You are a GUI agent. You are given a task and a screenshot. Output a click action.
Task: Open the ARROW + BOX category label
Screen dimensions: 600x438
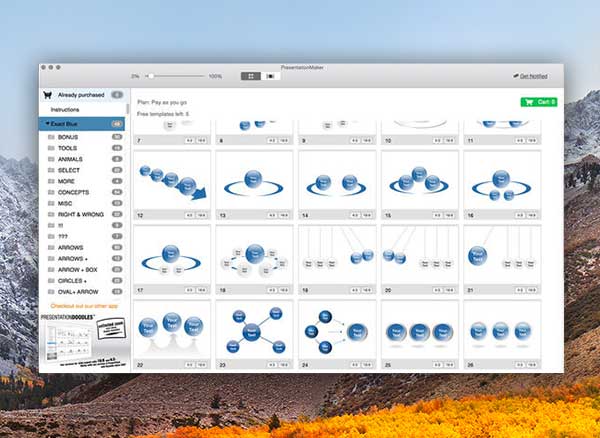click(x=78, y=270)
